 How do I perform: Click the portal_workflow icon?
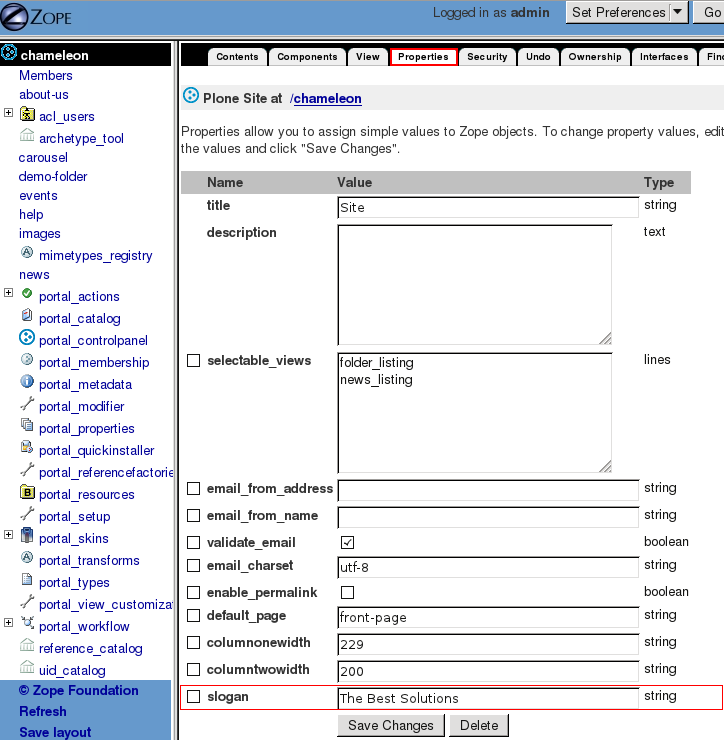pyautogui.click(x=27, y=623)
